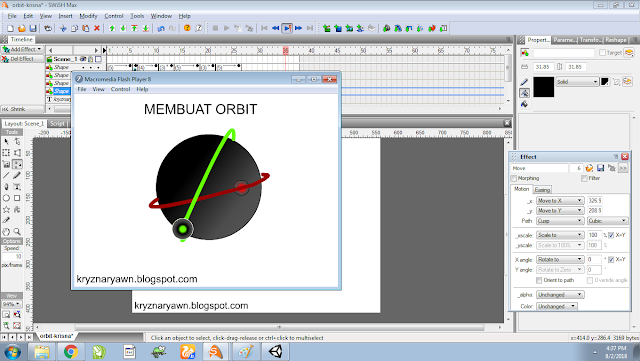
Task: Enable the Target checkbox in Properties
Action: pyautogui.click(x=602, y=53)
